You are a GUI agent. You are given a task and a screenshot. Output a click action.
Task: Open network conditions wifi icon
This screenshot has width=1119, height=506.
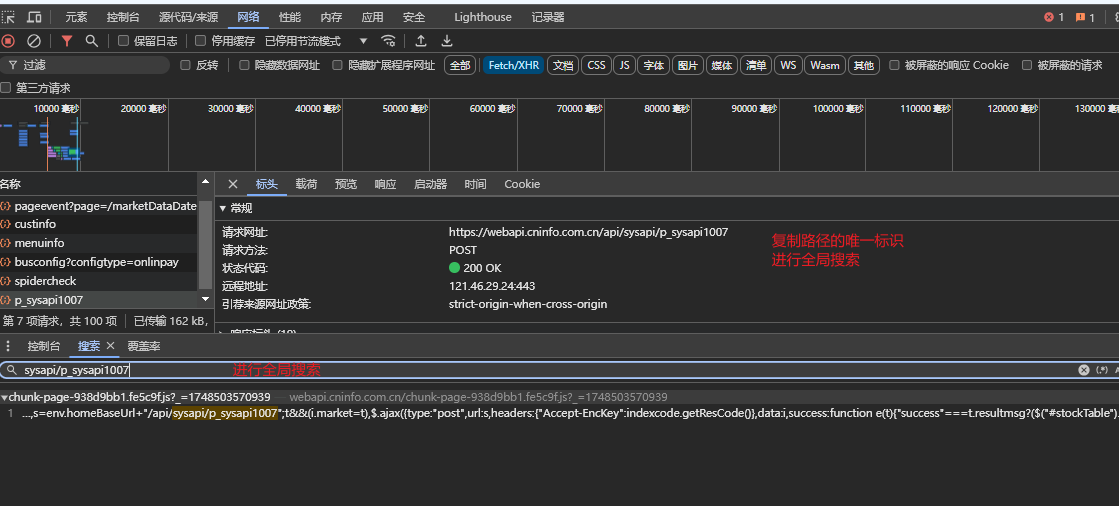[x=388, y=41]
